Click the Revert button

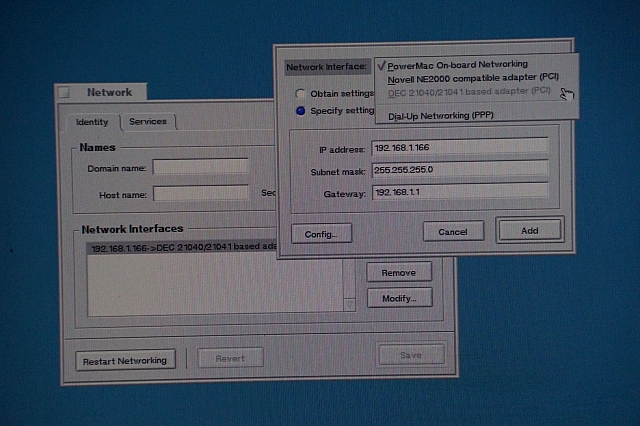[x=230, y=358]
